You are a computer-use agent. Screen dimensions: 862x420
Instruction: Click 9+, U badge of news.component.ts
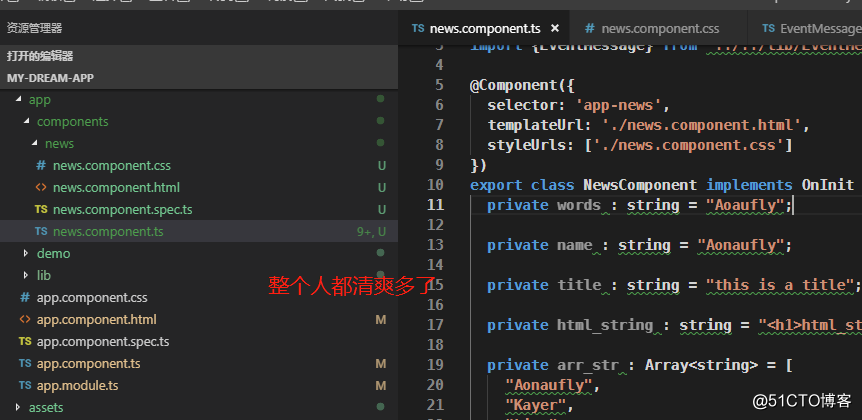371,232
